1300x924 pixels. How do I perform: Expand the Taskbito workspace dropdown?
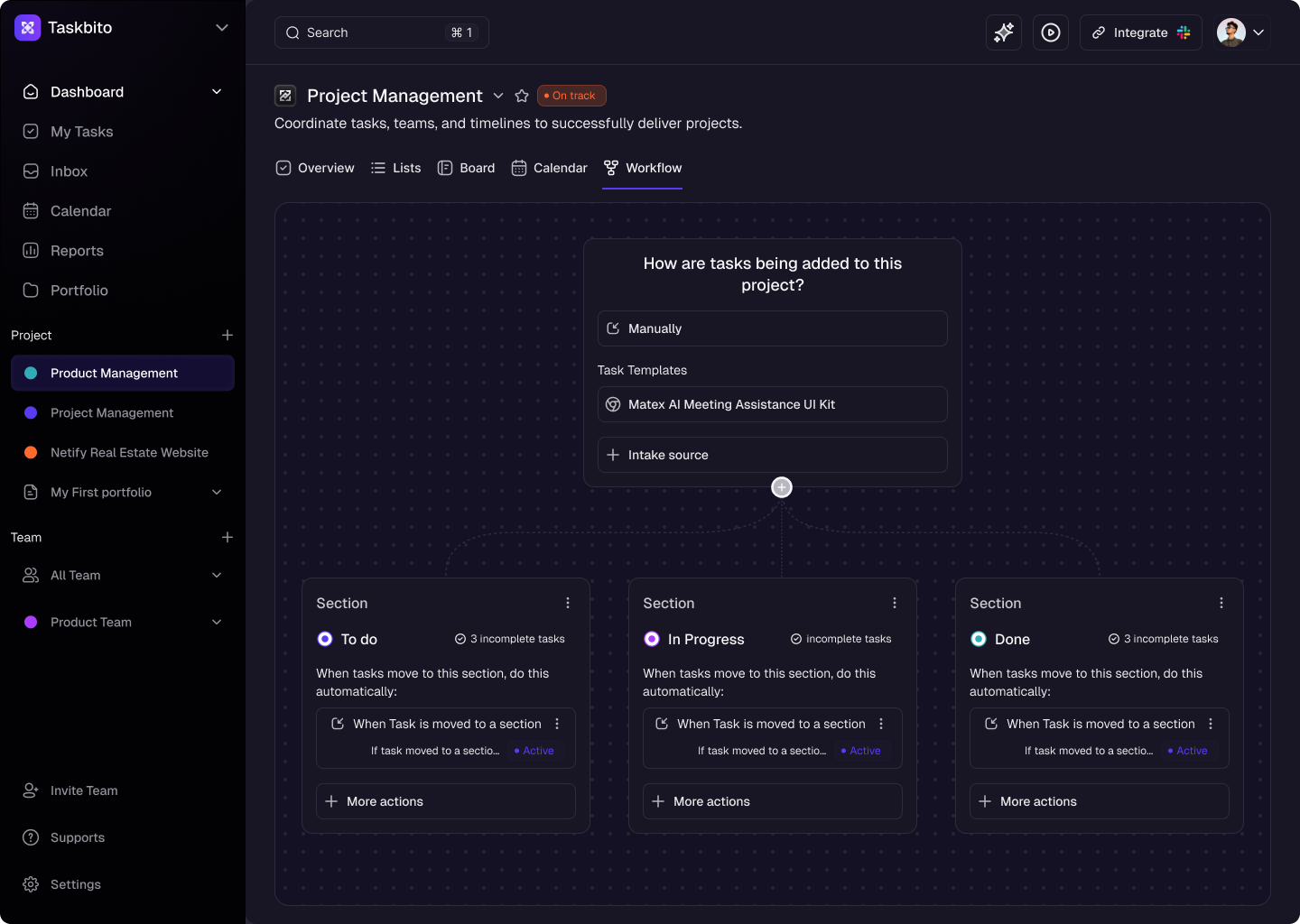(x=222, y=28)
